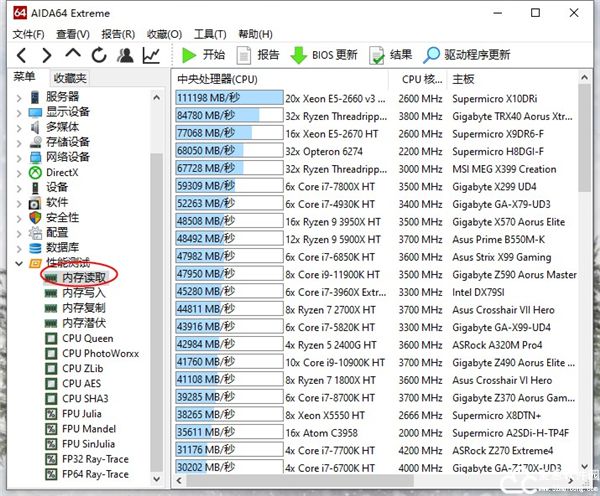Select the 多媒体 speaker icon

(35, 127)
